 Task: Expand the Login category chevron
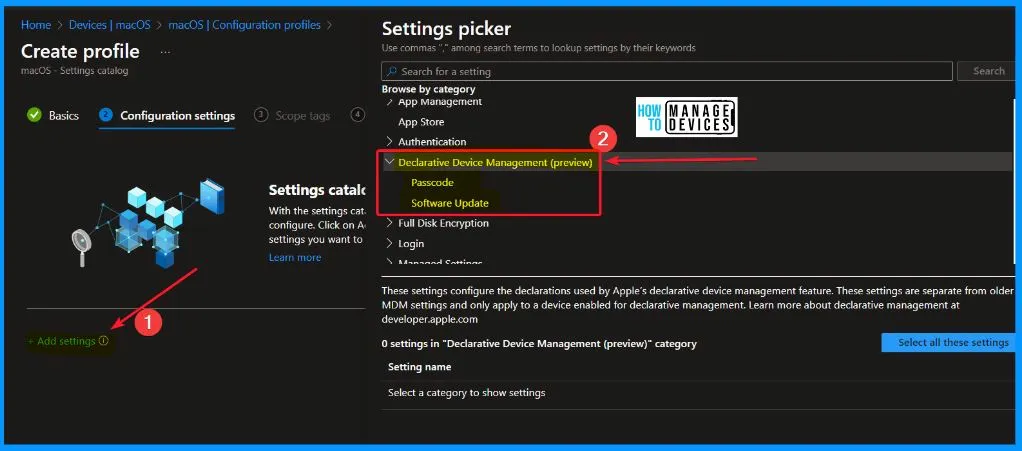pos(390,243)
